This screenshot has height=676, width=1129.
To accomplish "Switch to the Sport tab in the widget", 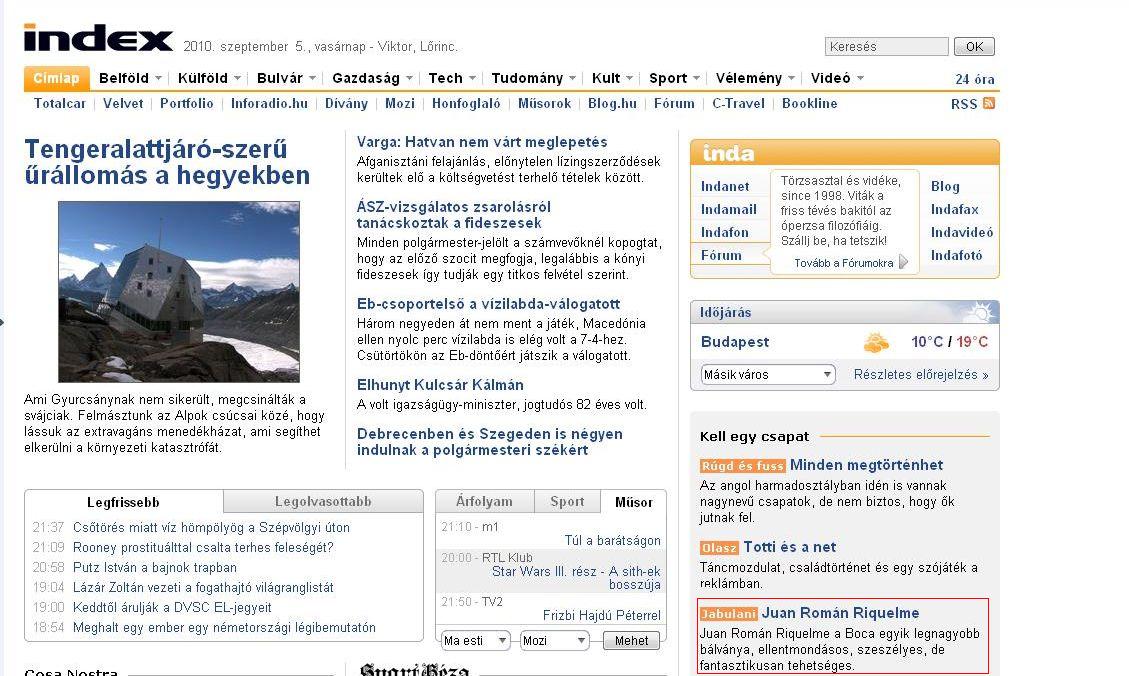I will point(567,501).
